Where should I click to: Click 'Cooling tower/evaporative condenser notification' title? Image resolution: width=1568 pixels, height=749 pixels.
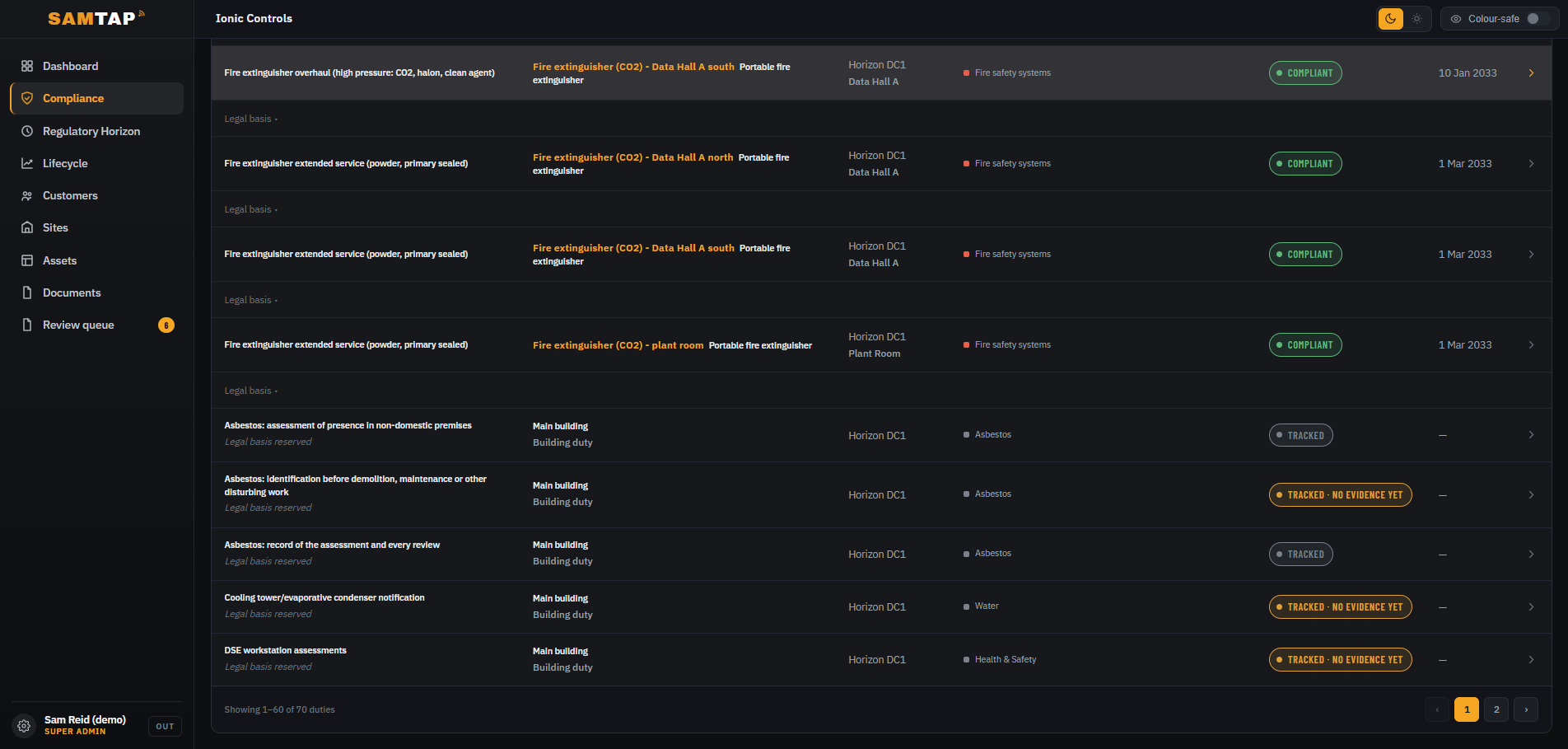click(x=324, y=598)
